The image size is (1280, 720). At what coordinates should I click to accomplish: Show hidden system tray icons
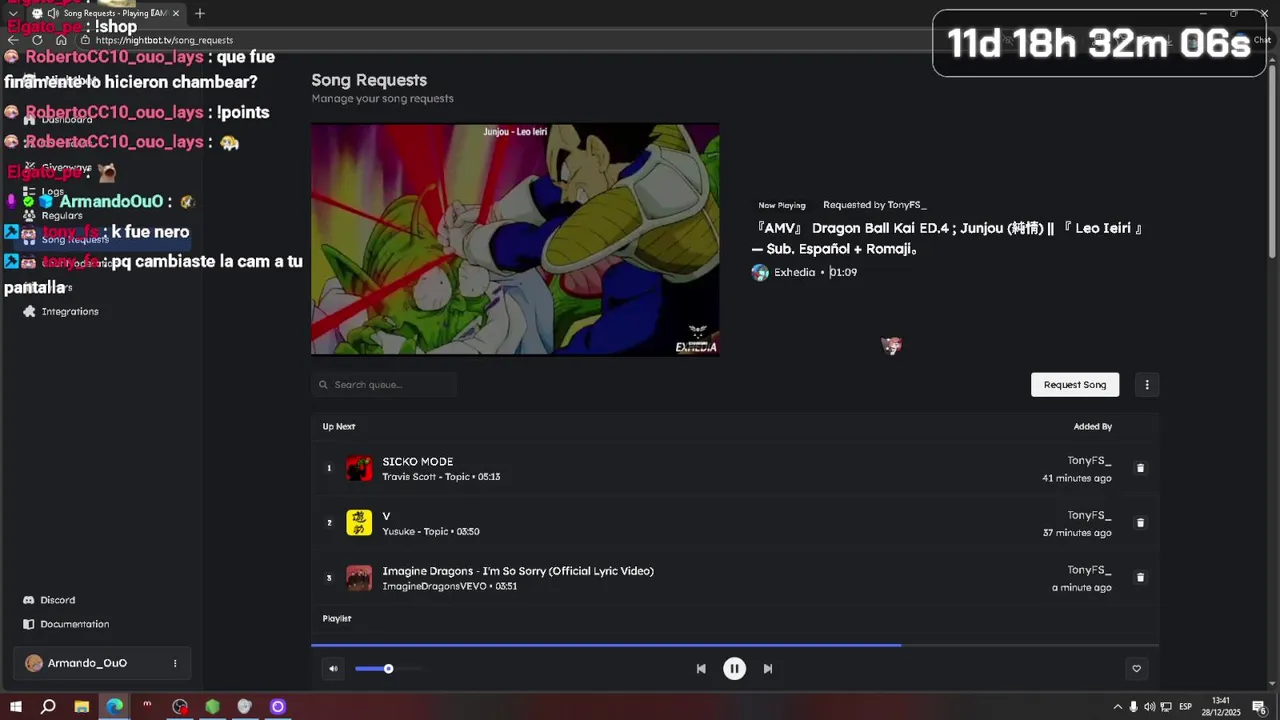pyautogui.click(x=1118, y=707)
